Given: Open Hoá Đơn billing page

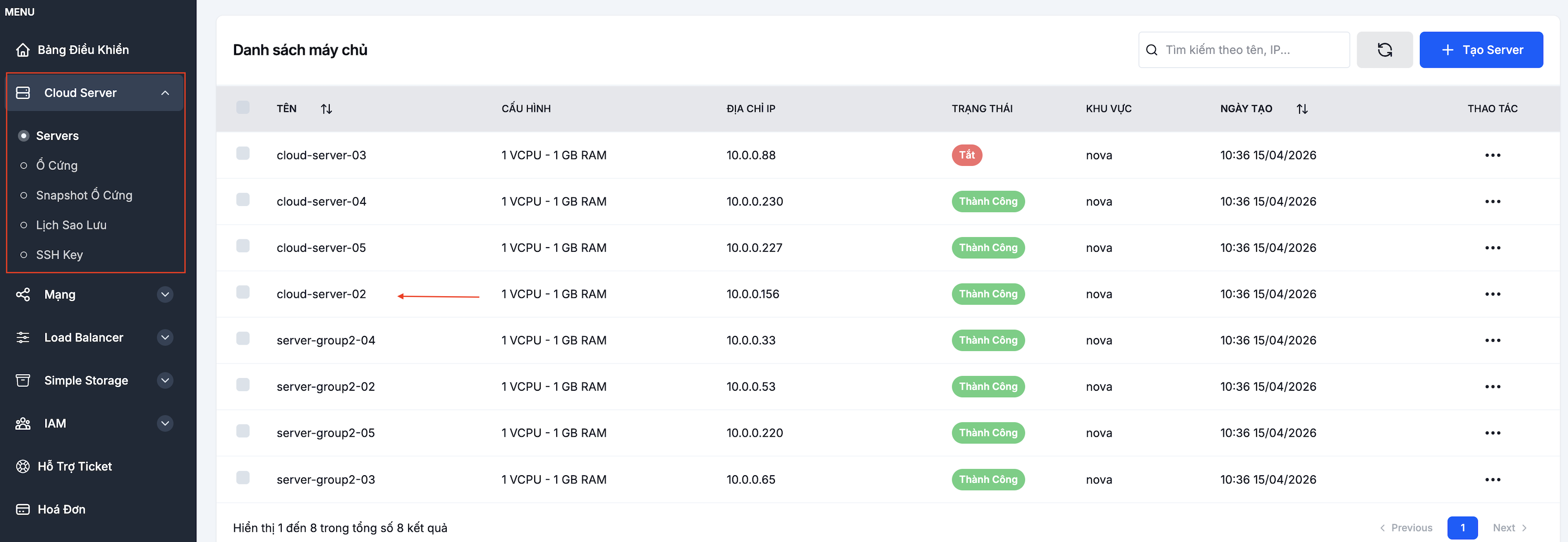Looking at the screenshot, I should (61, 510).
